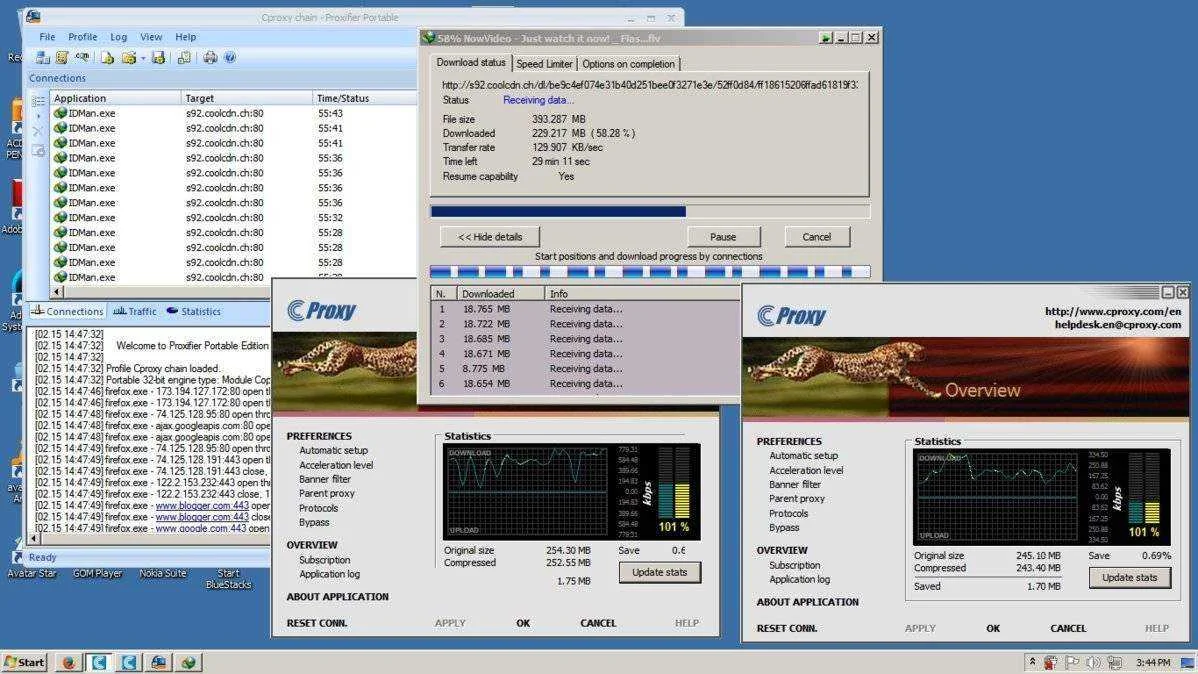
Task: Pause the IDM download
Action: (723, 237)
